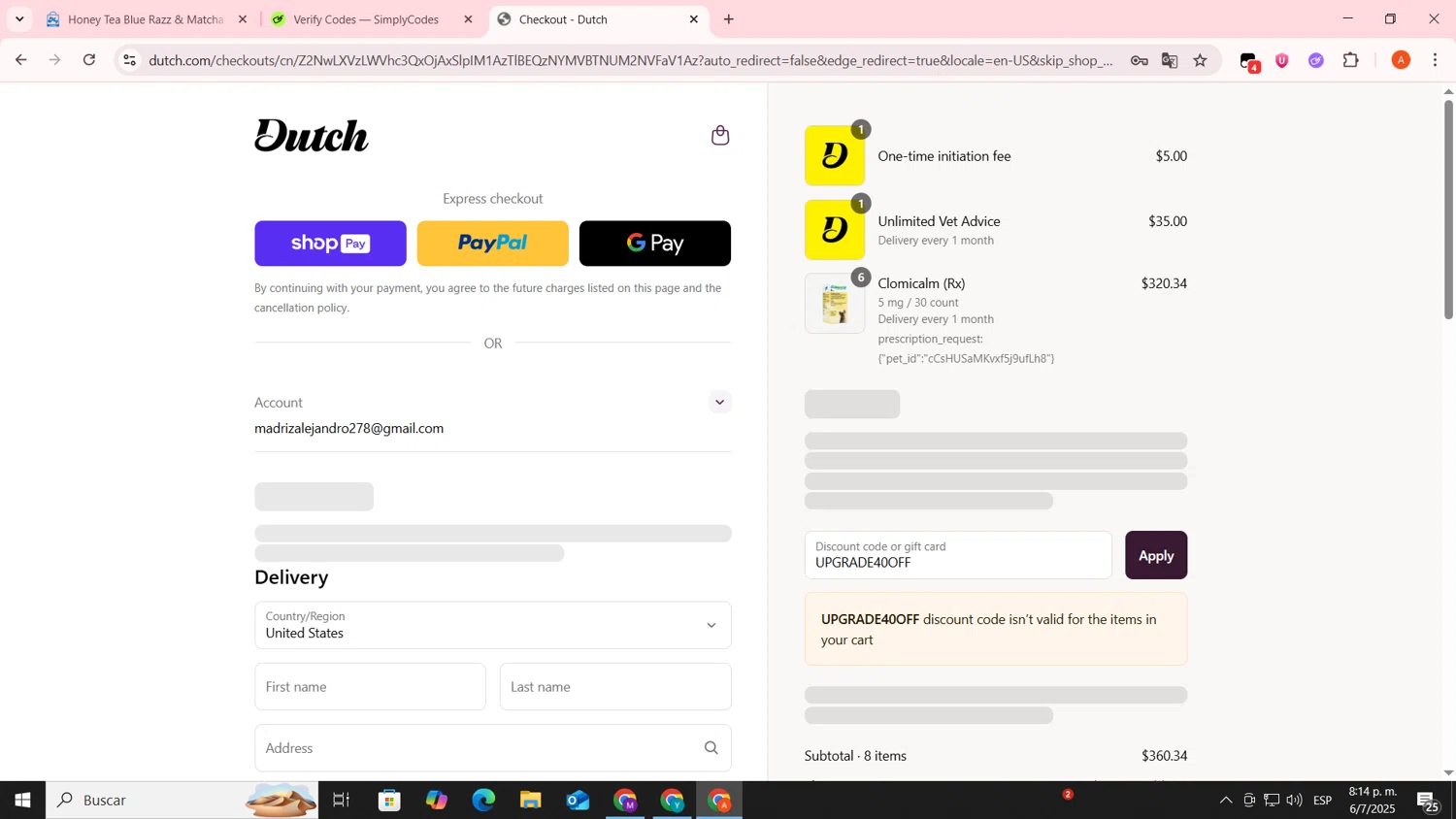
Task: Click the Dutch logo
Action: coord(312,136)
